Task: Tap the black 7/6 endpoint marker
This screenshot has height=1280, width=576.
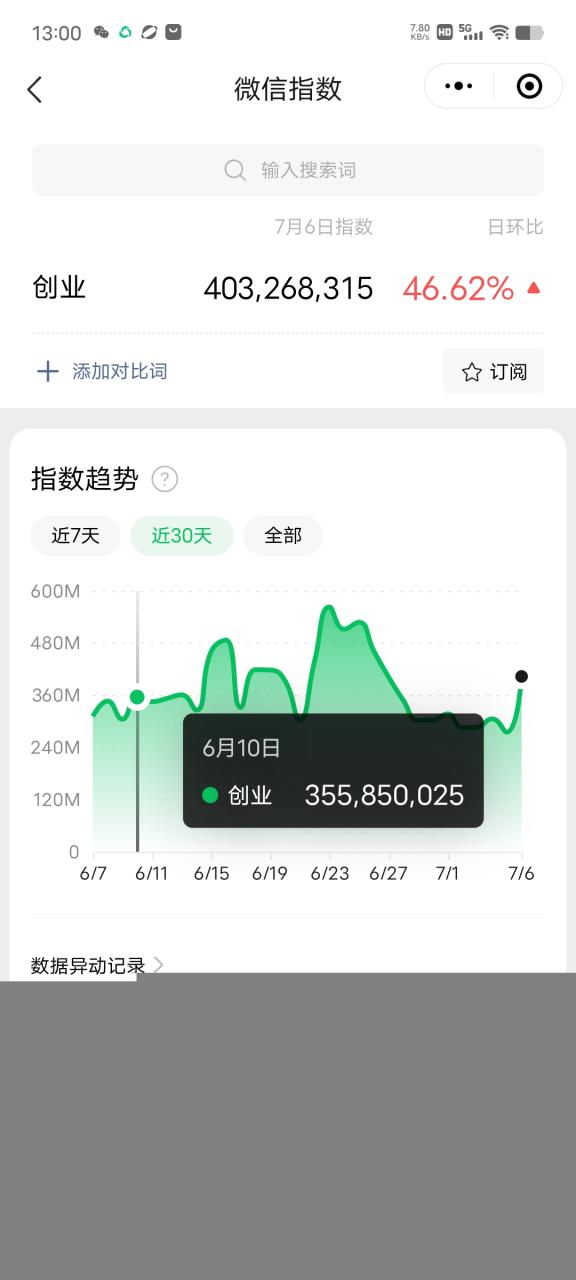Action: (521, 677)
